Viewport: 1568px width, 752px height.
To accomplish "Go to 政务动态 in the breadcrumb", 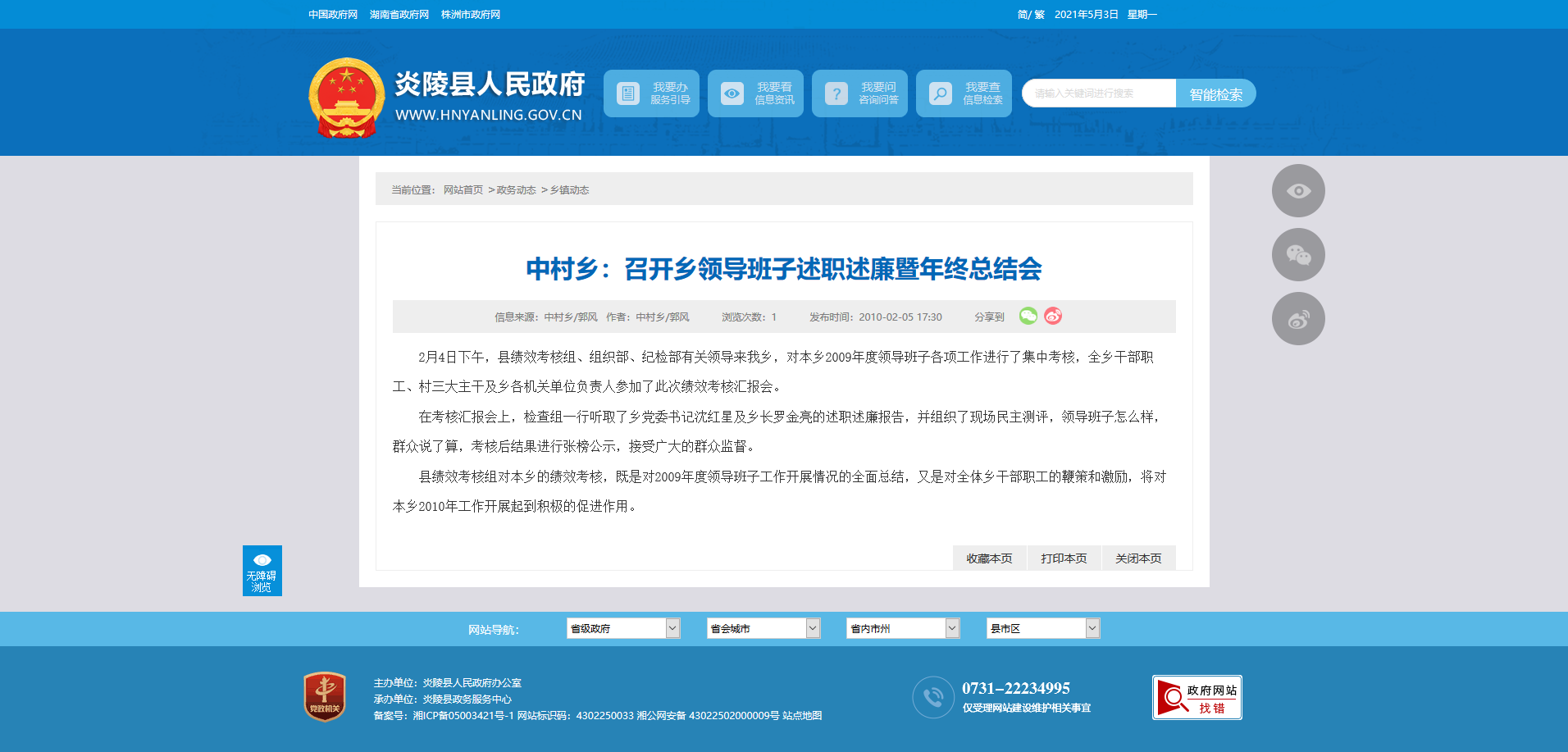I will click(516, 190).
